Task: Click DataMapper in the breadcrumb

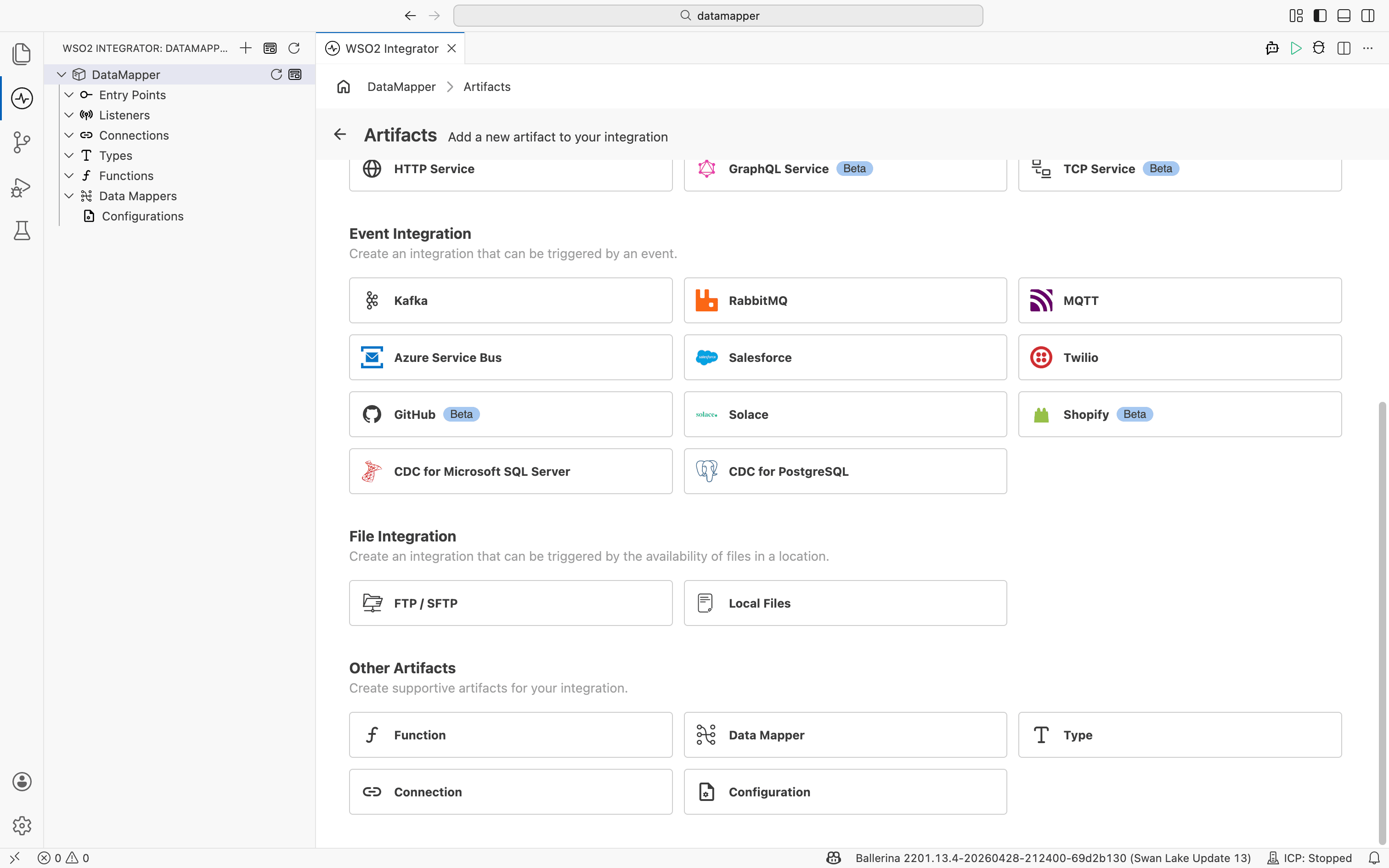Action: pyautogui.click(x=401, y=87)
